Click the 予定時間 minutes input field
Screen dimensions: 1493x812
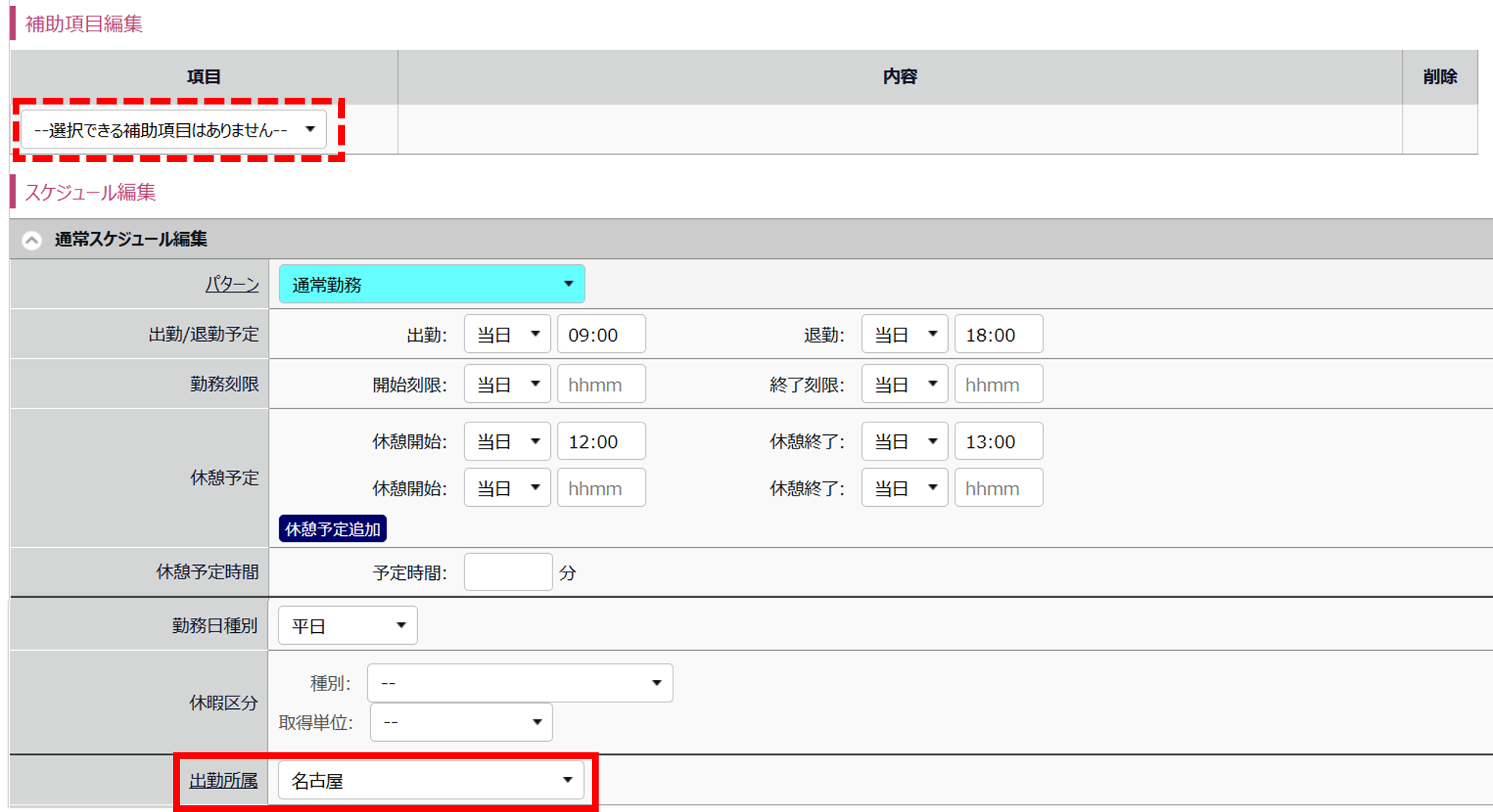click(508, 572)
